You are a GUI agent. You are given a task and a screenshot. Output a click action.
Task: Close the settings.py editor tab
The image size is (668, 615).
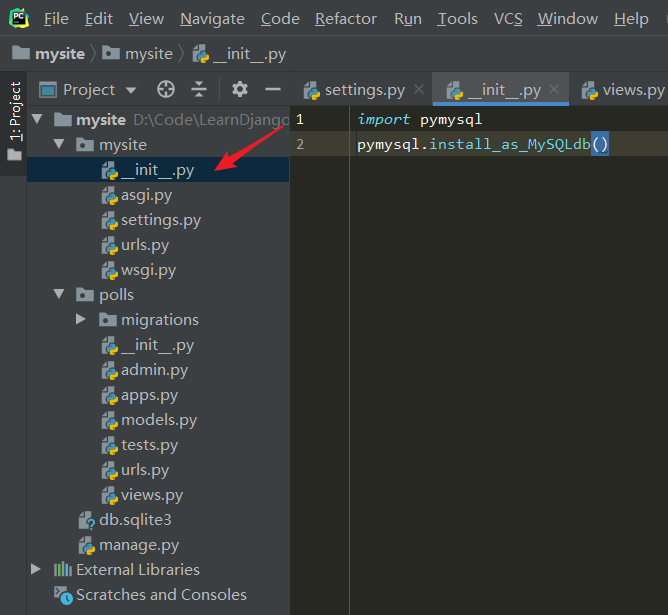[418, 90]
